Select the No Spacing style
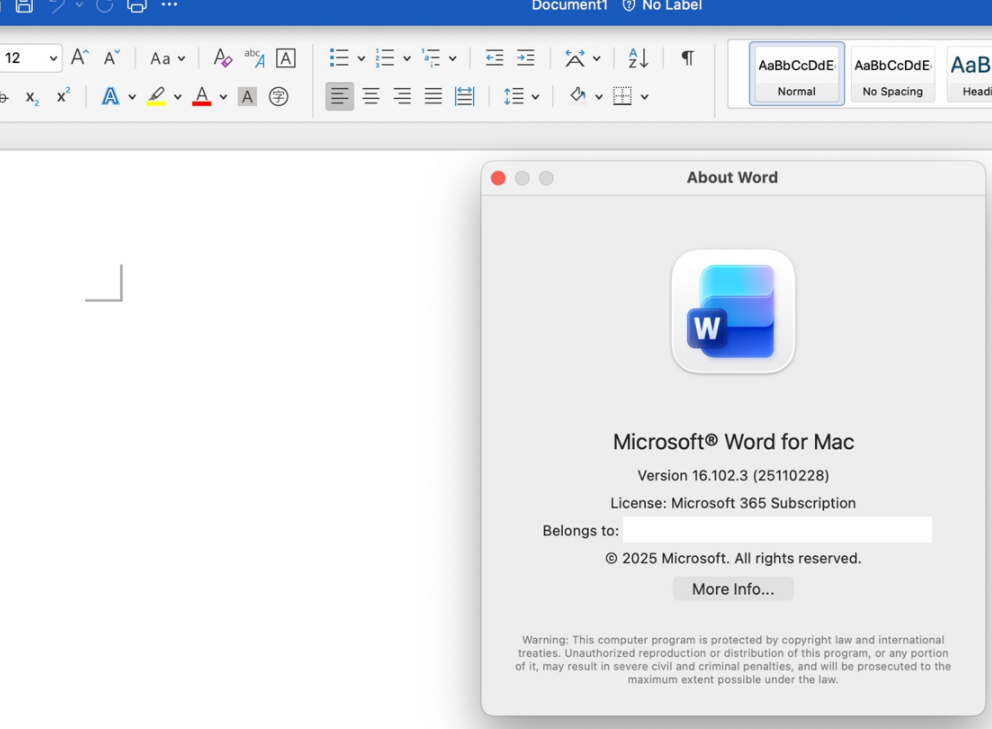992x729 pixels. 893,73
